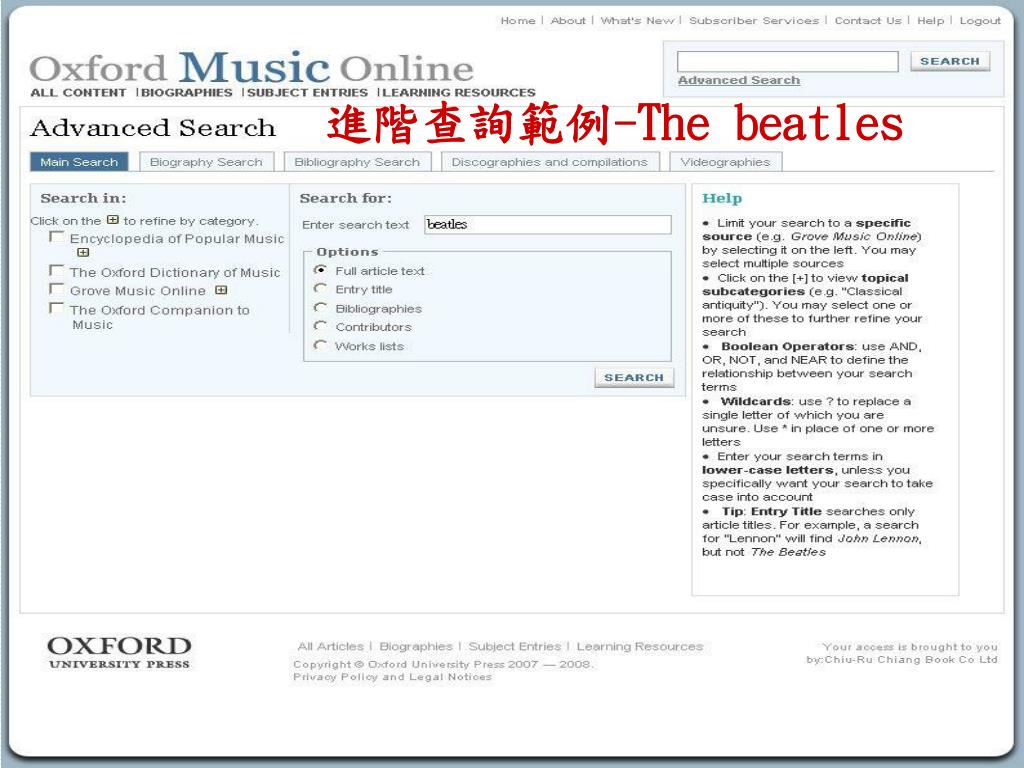Open Privacy Policy and Legal Notices
The width and height of the screenshot is (1024, 768).
click(392, 677)
